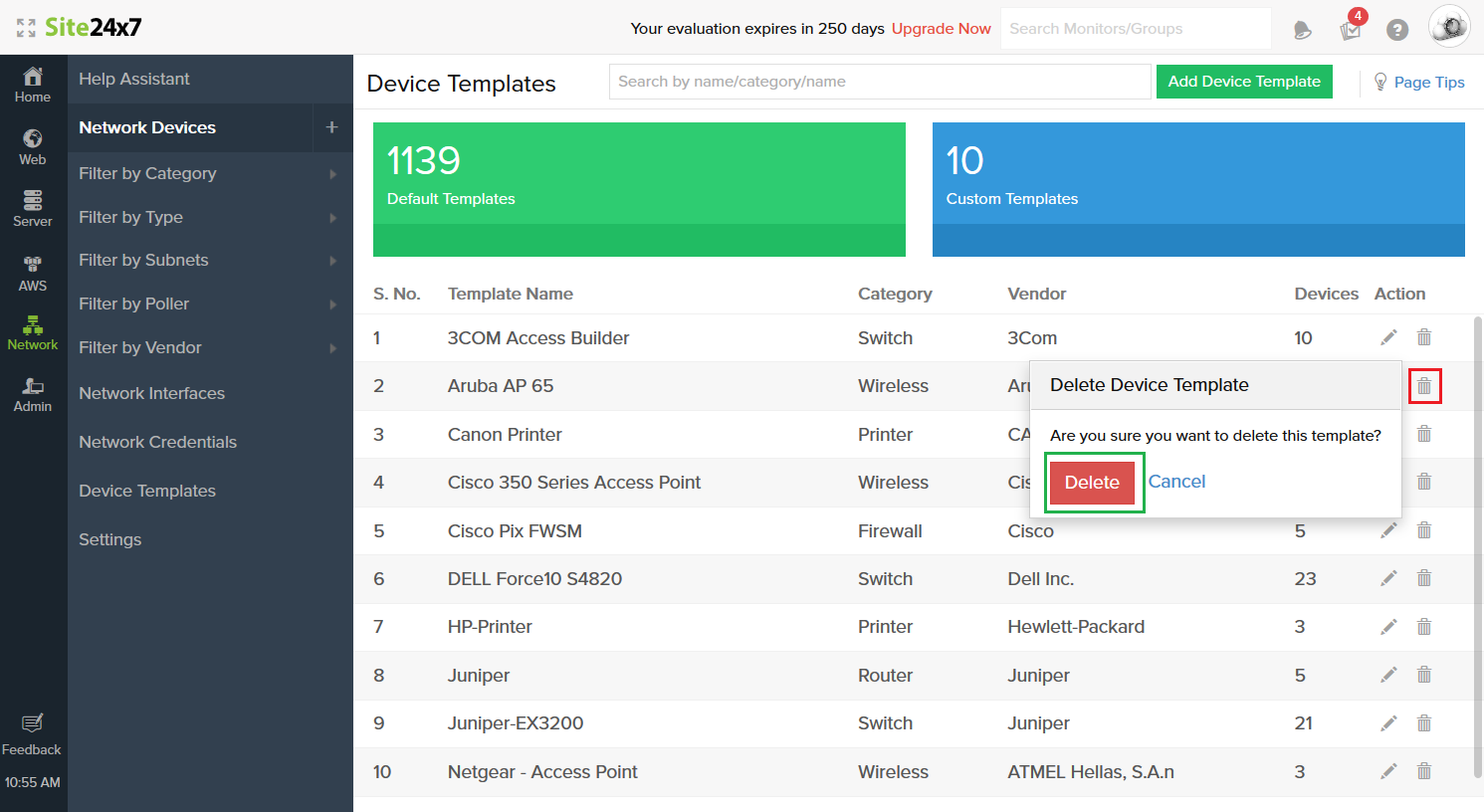Click the notifications bell icon
Screen dimensions: 1484x812
tap(1302, 29)
